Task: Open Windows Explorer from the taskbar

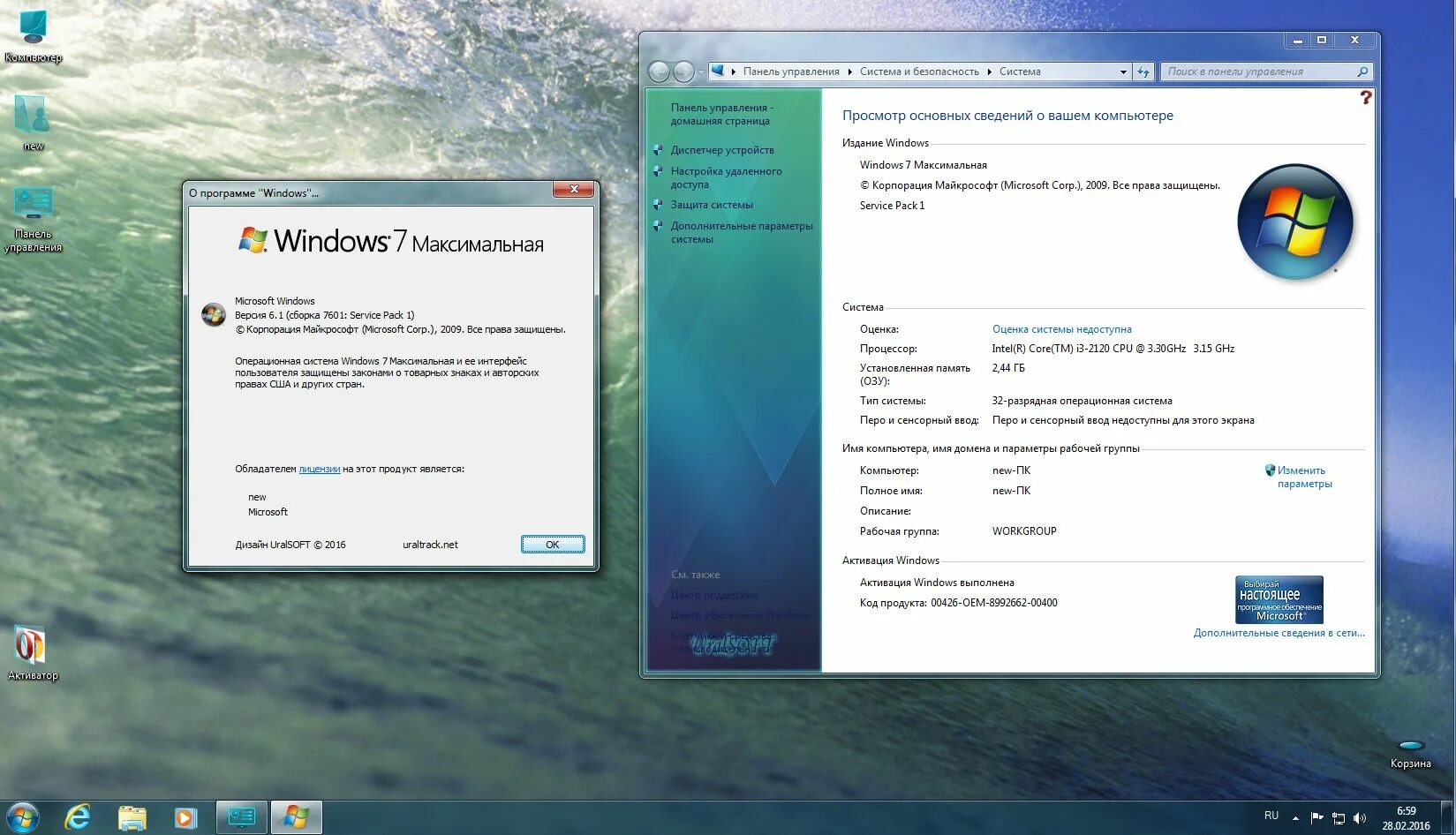Action: tap(132, 818)
